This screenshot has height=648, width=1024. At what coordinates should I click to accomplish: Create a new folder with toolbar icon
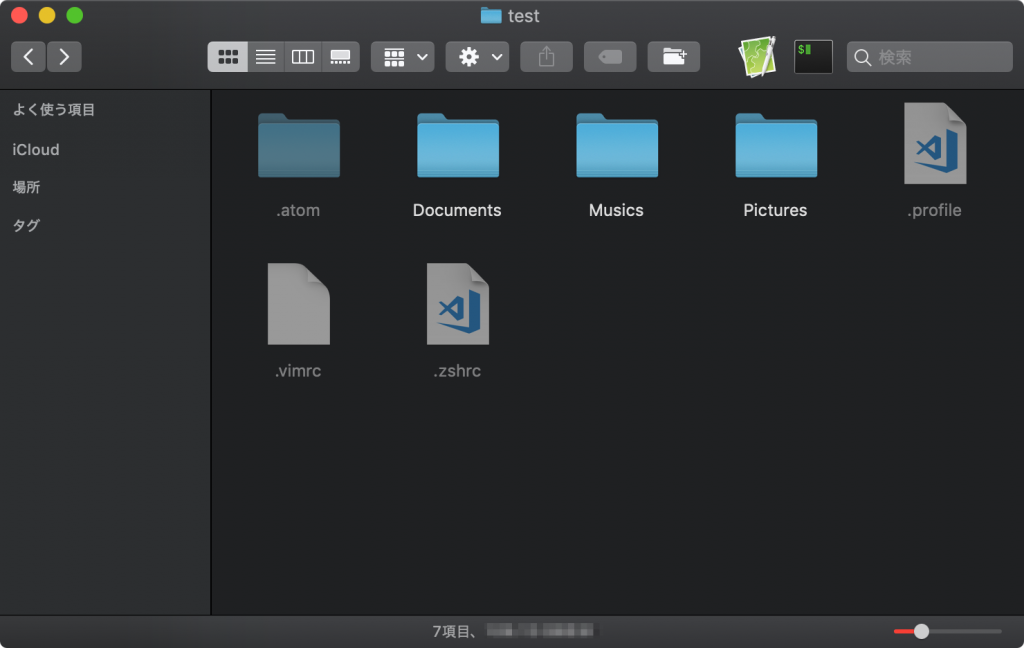tap(674, 57)
